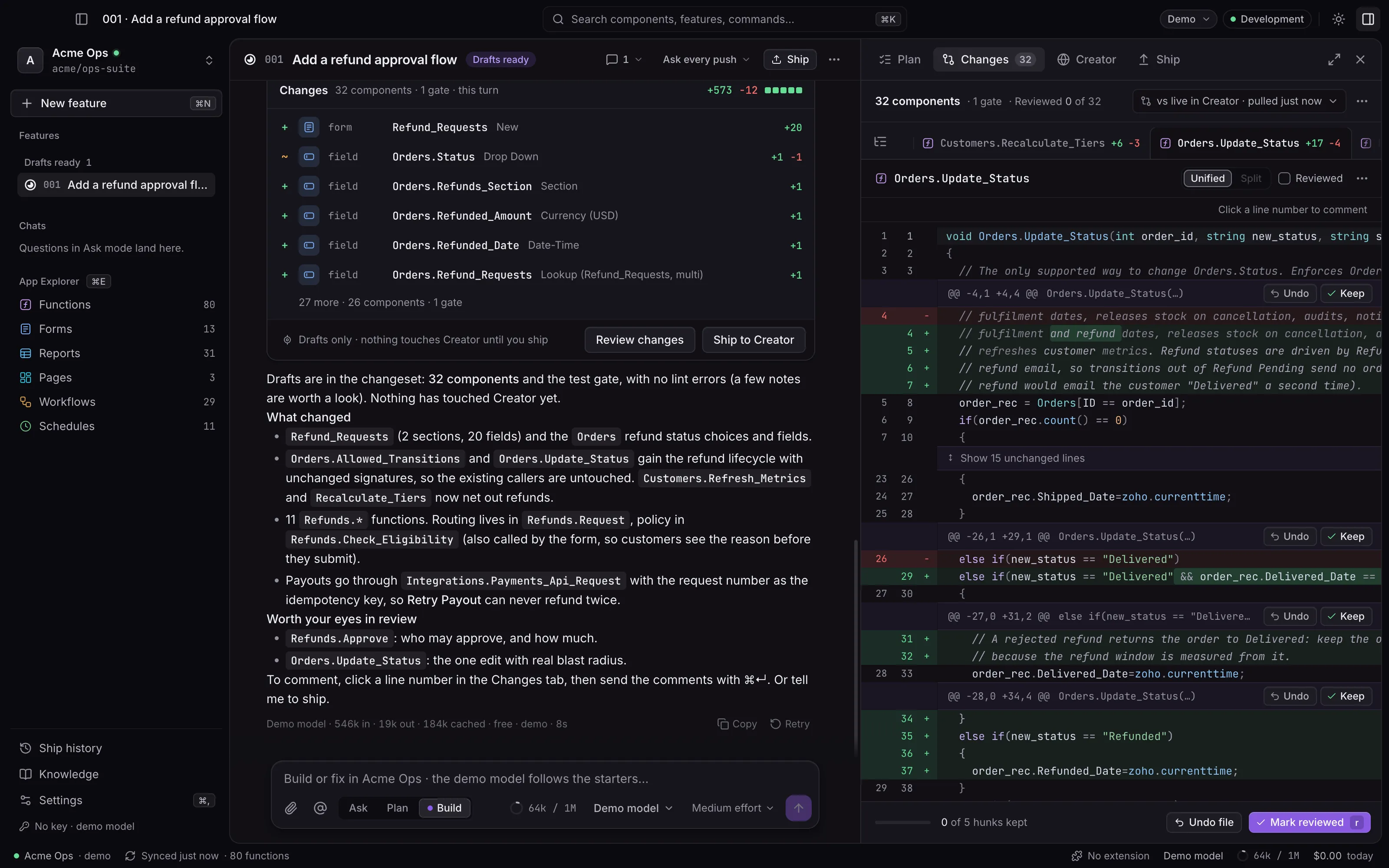This screenshot has height=868, width=1389.
Task: Attach a file with the paperclip icon
Action: [x=291, y=808]
